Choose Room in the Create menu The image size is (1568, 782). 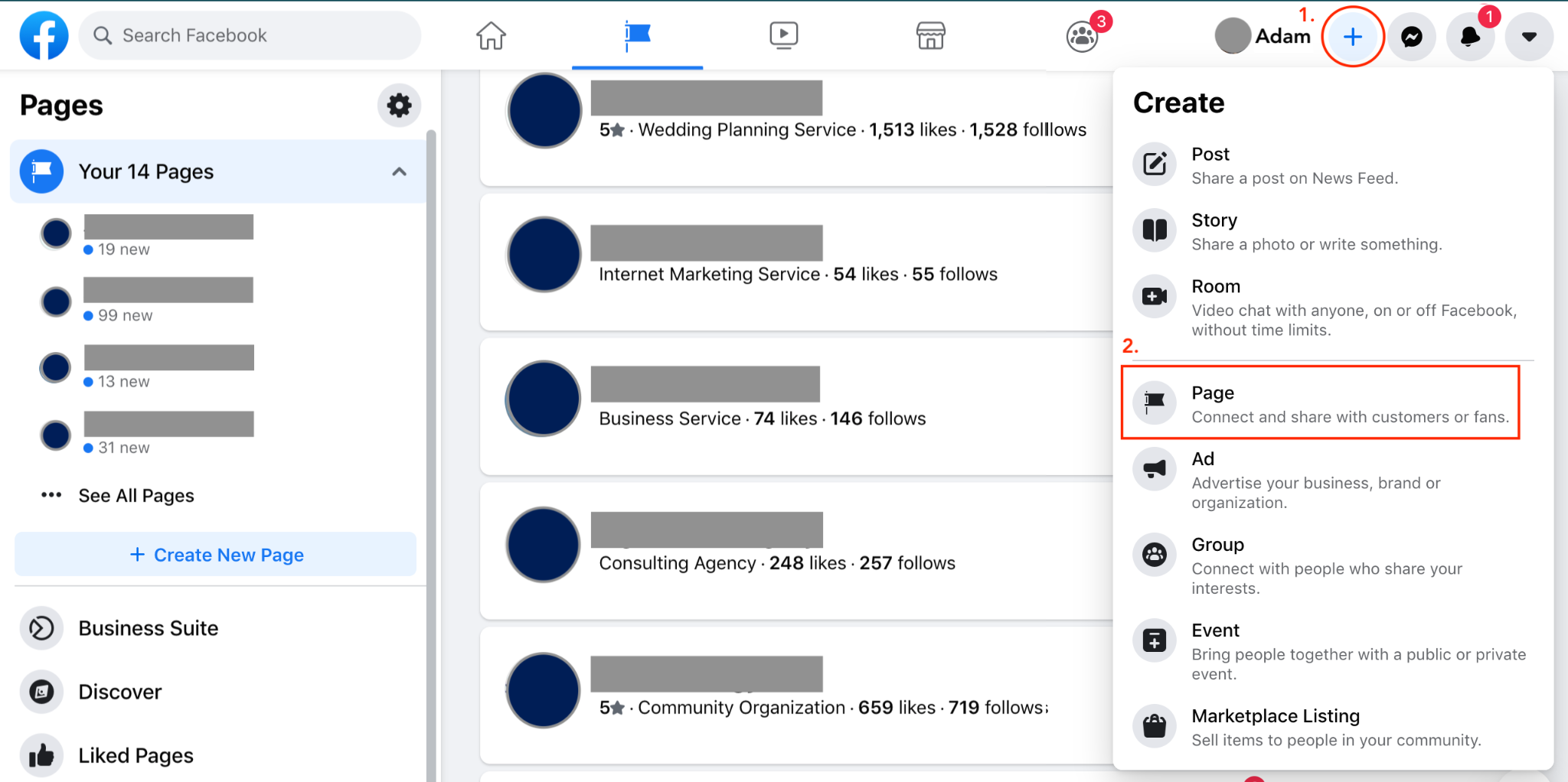(1333, 307)
